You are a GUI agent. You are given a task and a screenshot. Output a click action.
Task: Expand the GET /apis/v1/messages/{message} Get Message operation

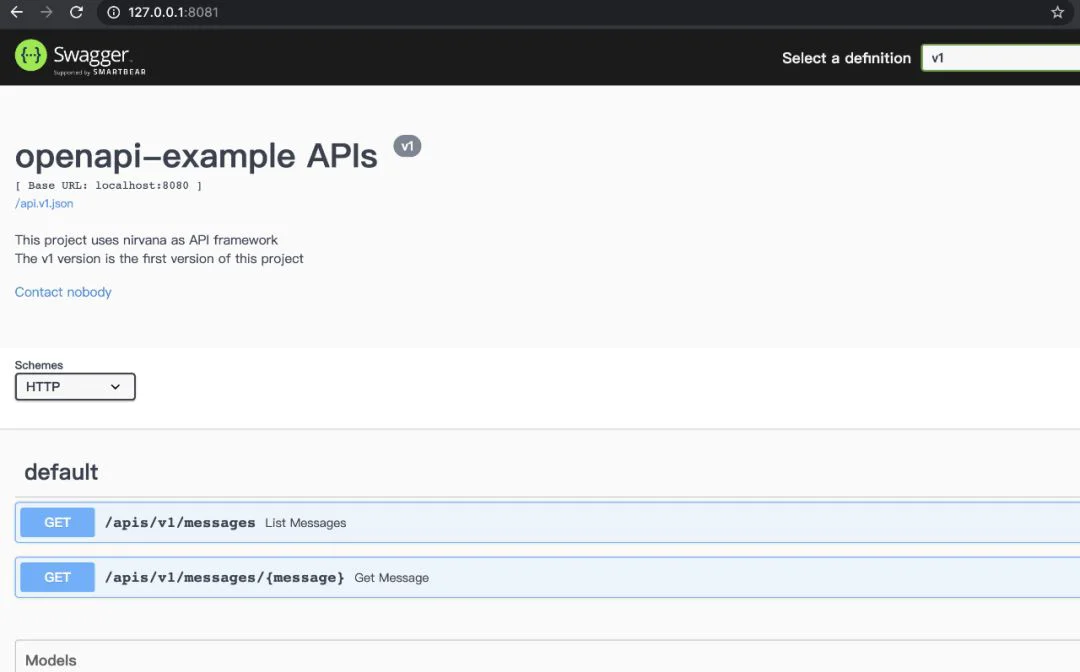(x=548, y=577)
